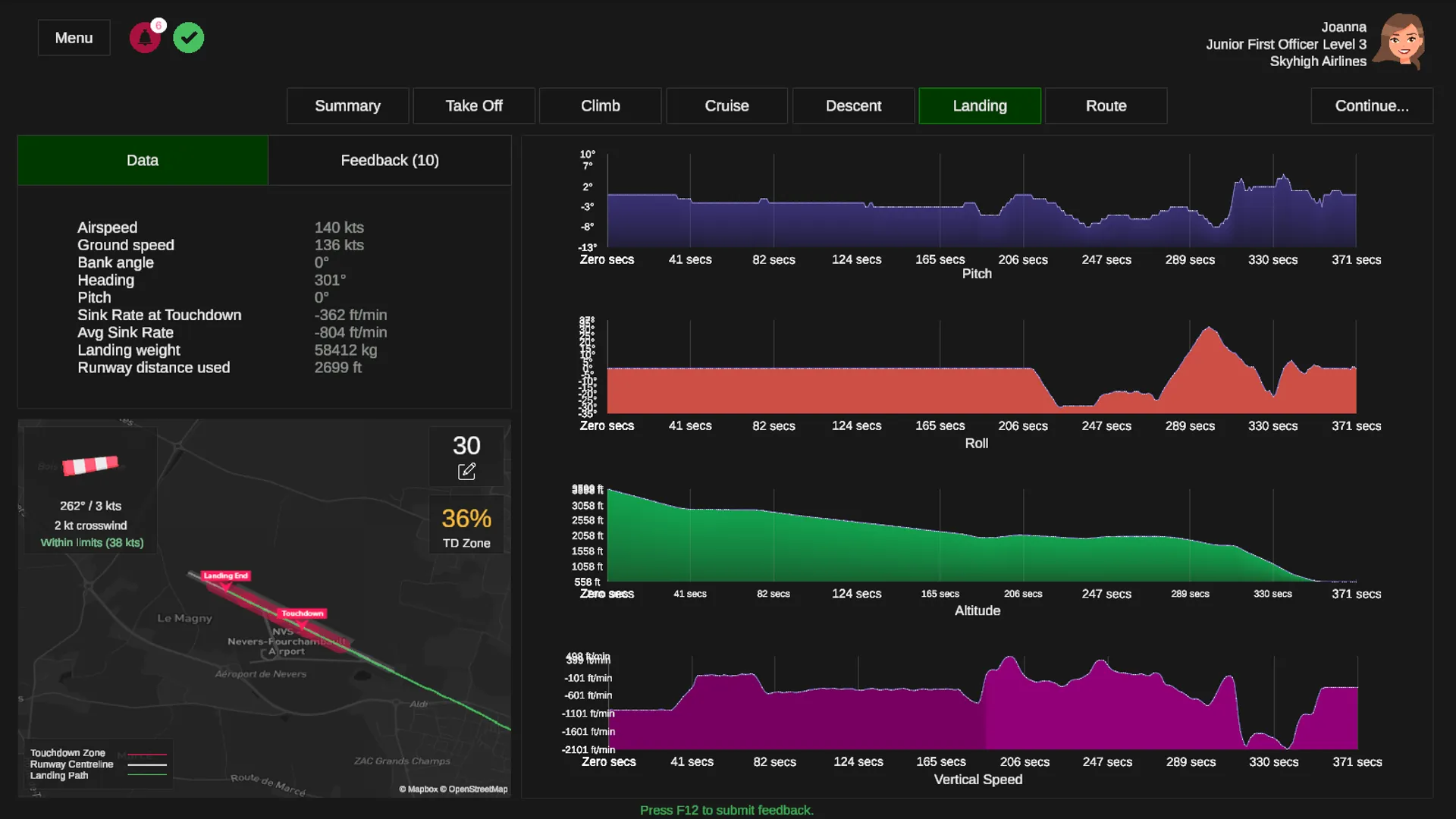Click the edit pencil icon under 30
The height and width of the screenshot is (819, 1456).
(466, 472)
